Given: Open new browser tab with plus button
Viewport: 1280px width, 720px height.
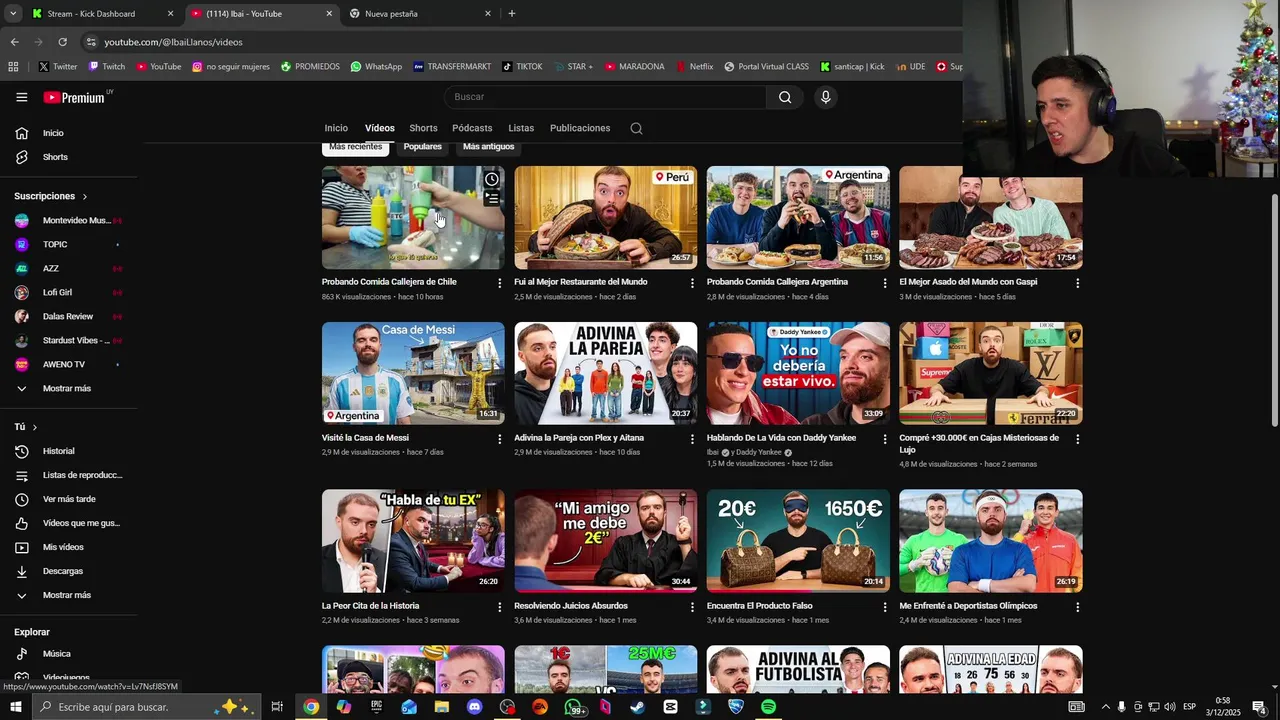Looking at the screenshot, I should coord(512,14).
